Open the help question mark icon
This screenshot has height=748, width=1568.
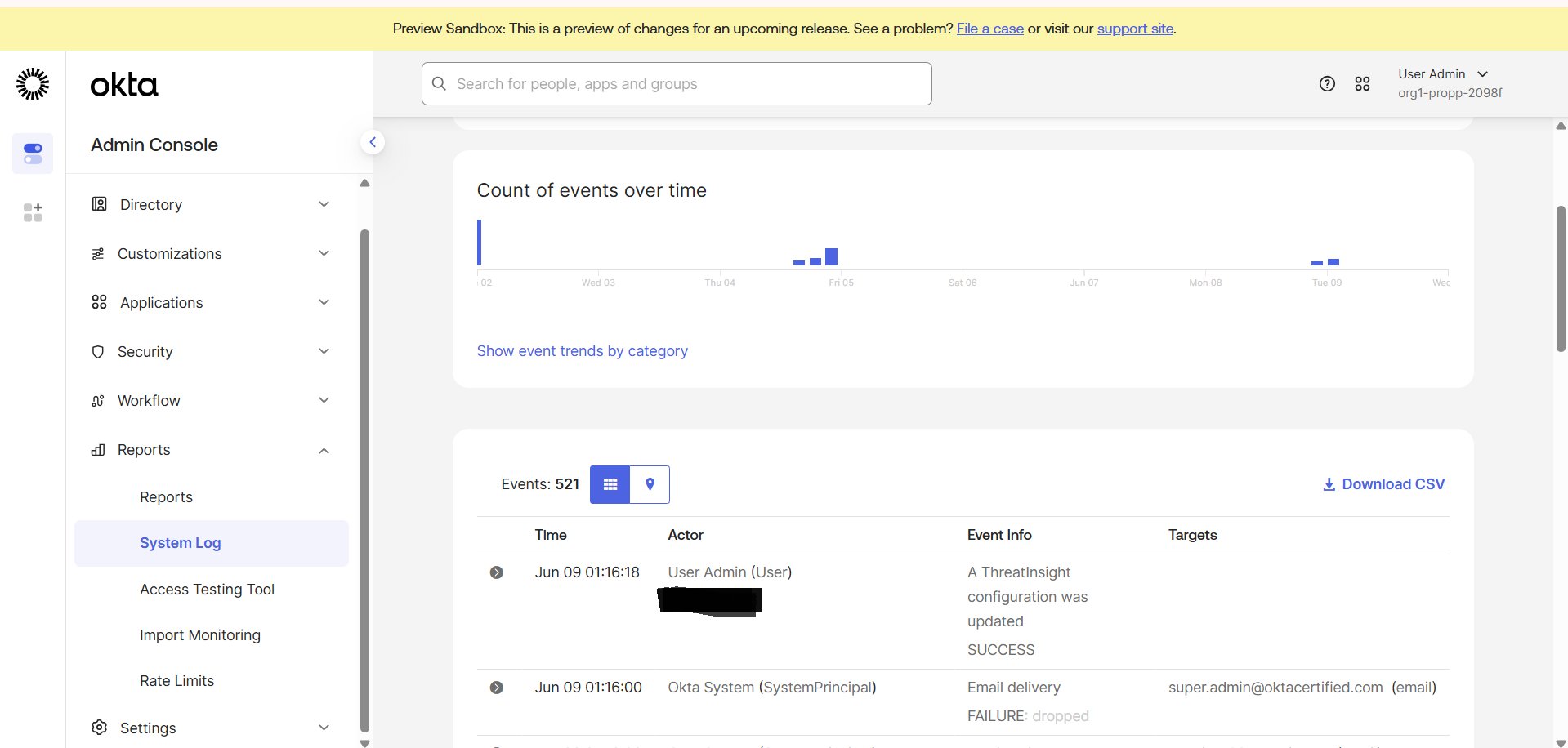click(x=1327, y=84)
